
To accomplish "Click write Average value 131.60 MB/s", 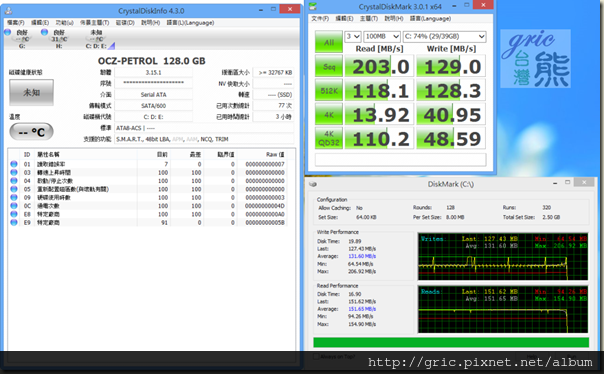I will pos(362,256).
